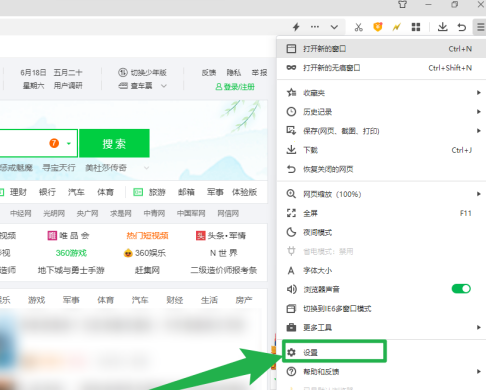Select 下载 in the menu
Image resolution: width=486 pixels, height=390 pixels.
381,150
